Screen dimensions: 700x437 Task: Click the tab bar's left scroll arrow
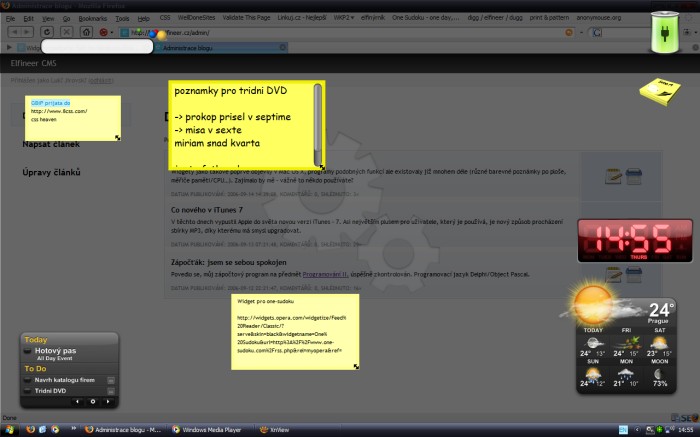(9, 47)
